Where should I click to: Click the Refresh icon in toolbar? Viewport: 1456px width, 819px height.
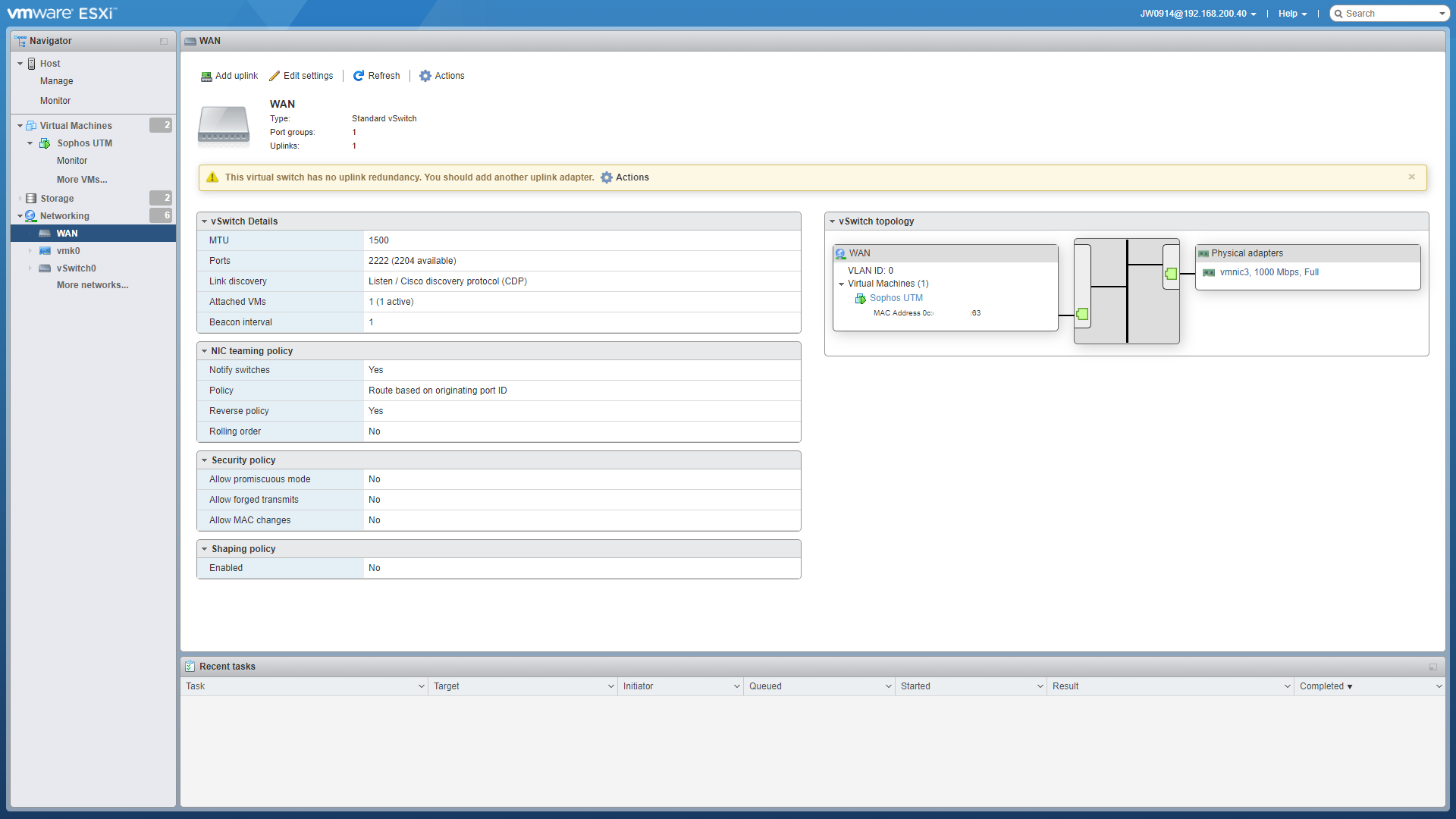(x=359, y=76)
